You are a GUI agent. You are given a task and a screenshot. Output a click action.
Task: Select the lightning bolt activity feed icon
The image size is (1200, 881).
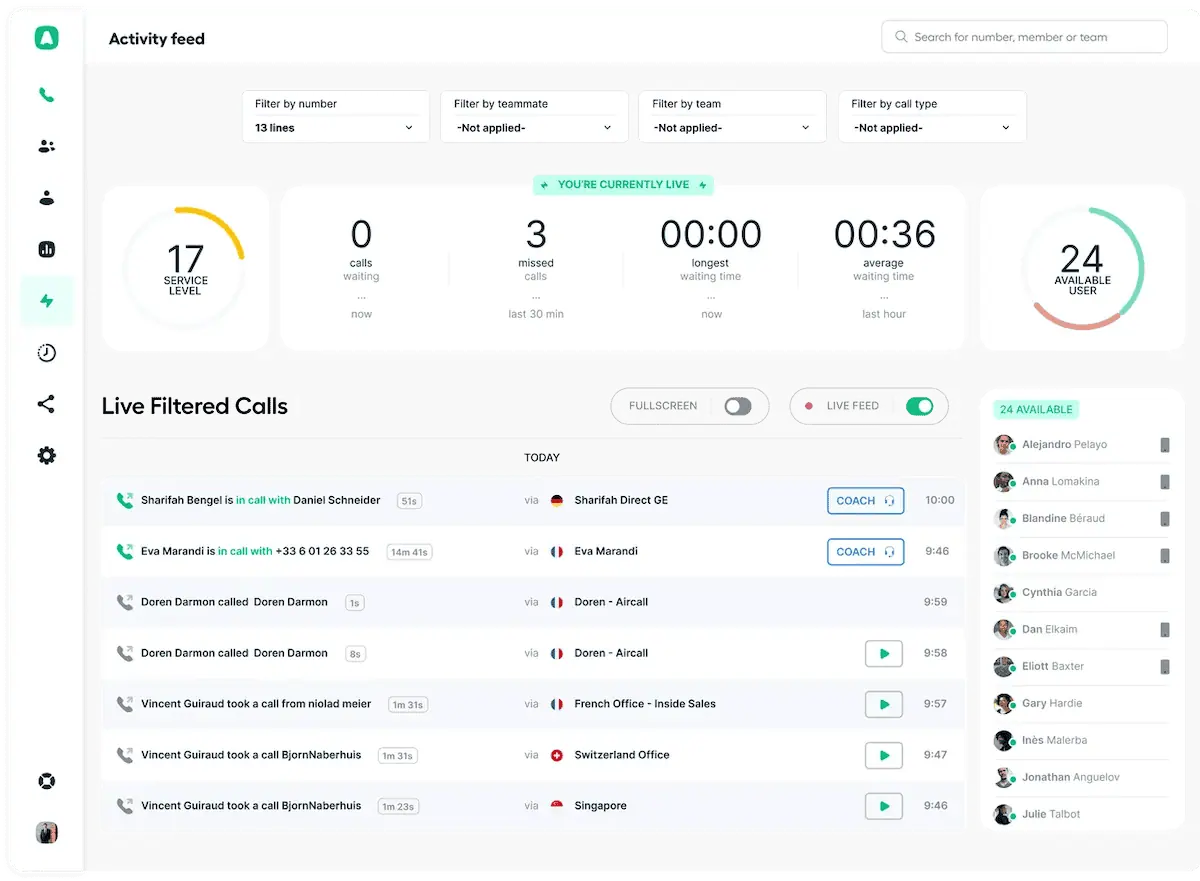pos(46,301)
